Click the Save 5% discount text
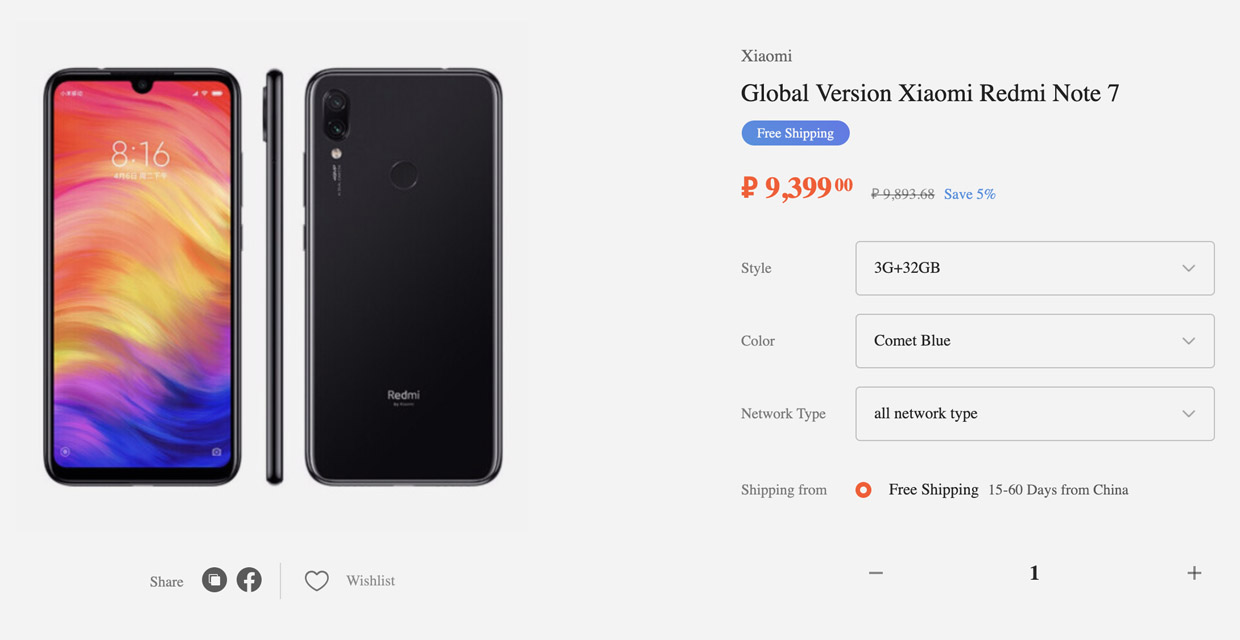Image resolution: width=1240 pixels, height=640 pixels. pyautogui.click(x=969, y=194)
